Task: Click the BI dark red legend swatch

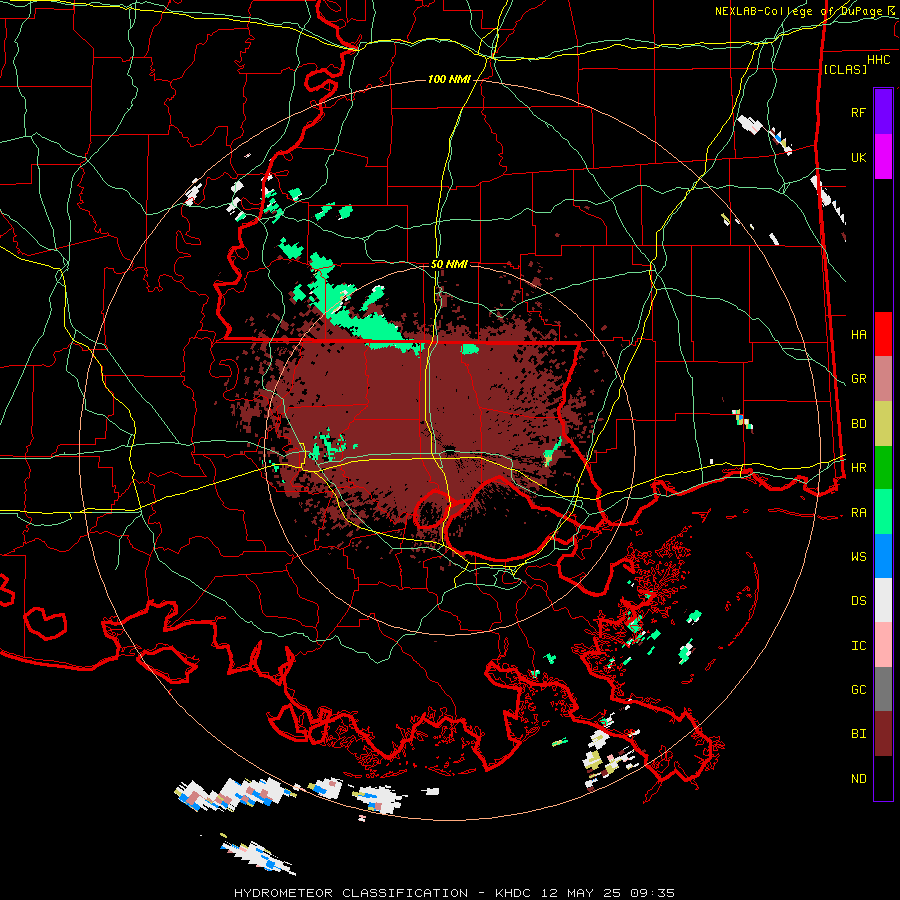Action: (883, 734)
